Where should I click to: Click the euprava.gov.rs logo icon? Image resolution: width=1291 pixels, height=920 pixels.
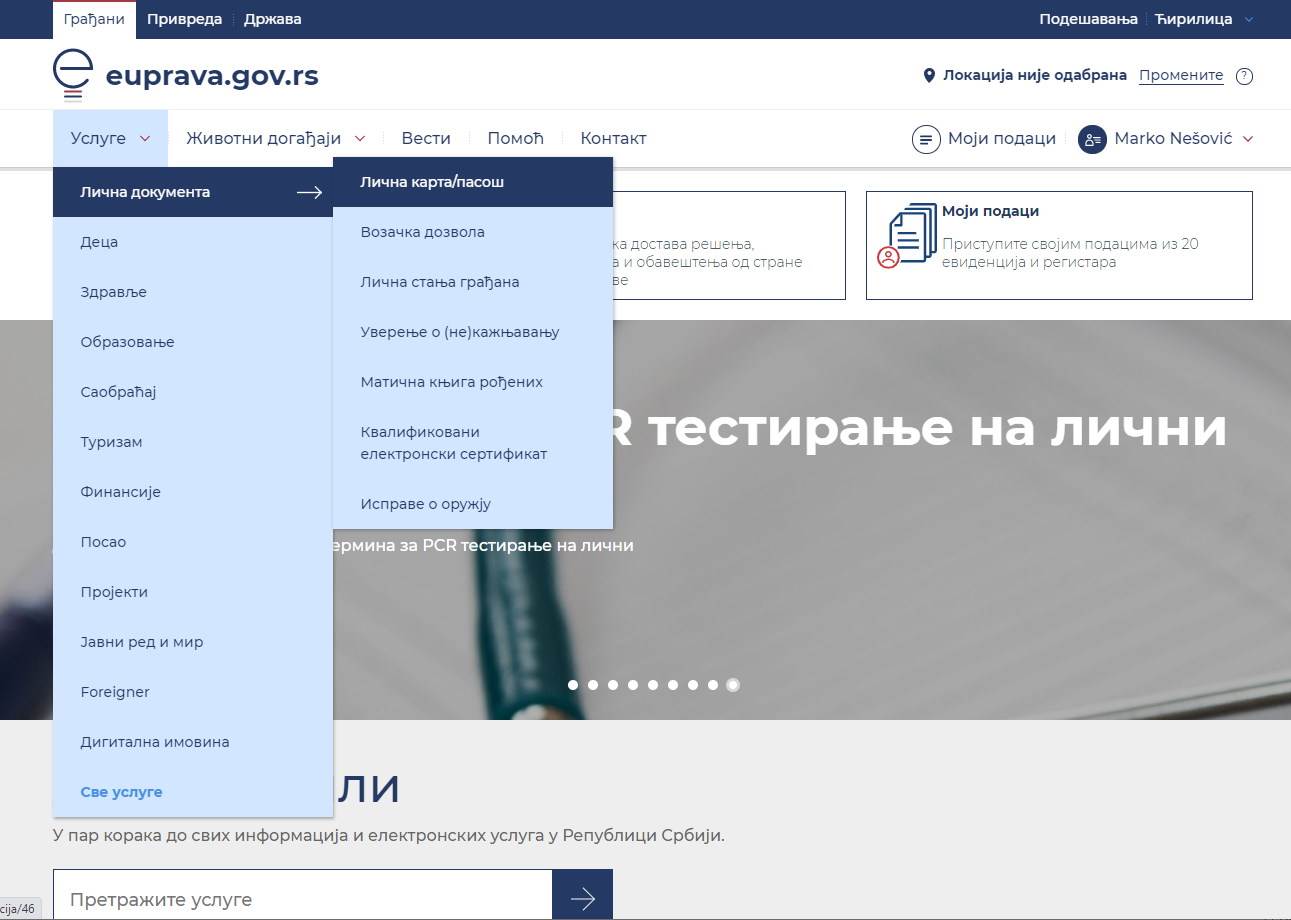pos(71,74)
